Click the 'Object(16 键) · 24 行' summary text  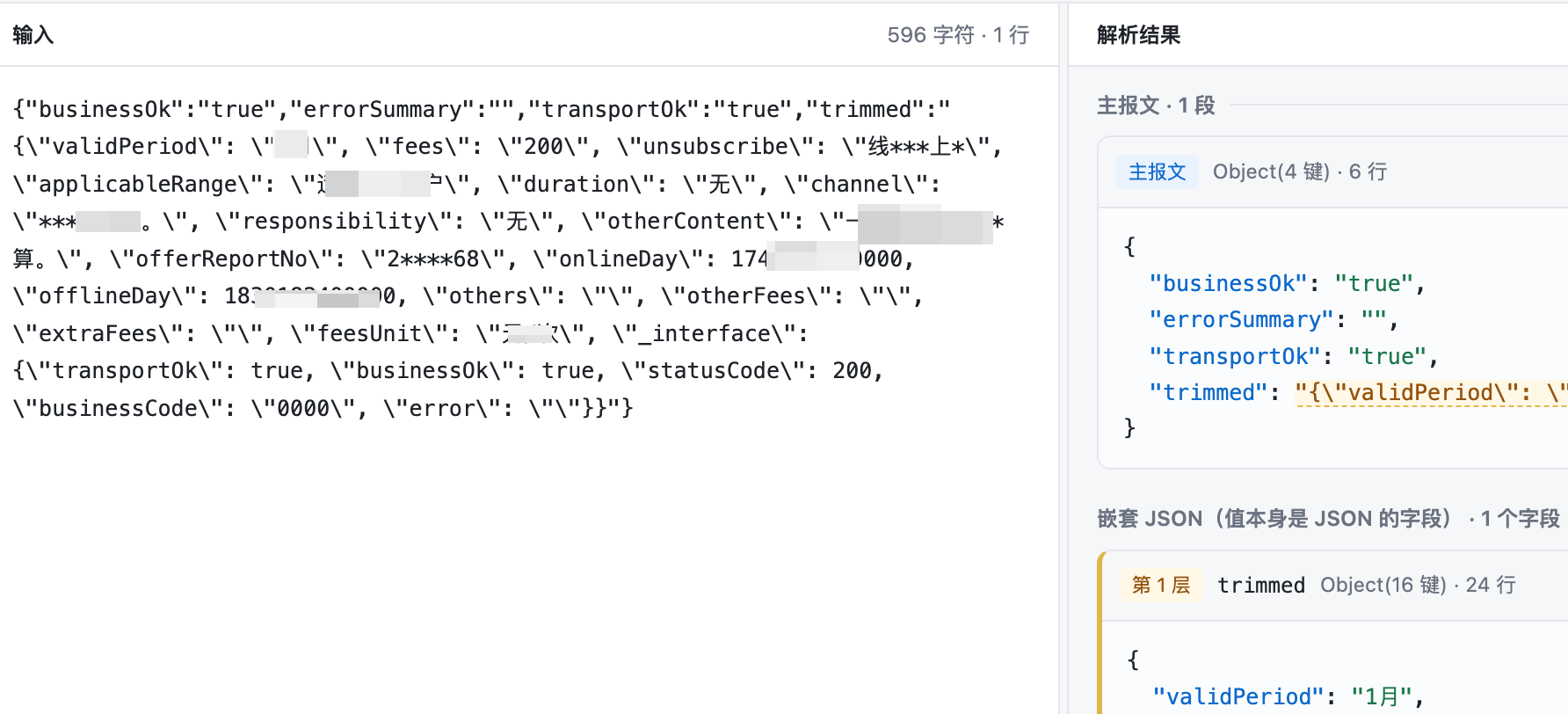coord(1418,585)
